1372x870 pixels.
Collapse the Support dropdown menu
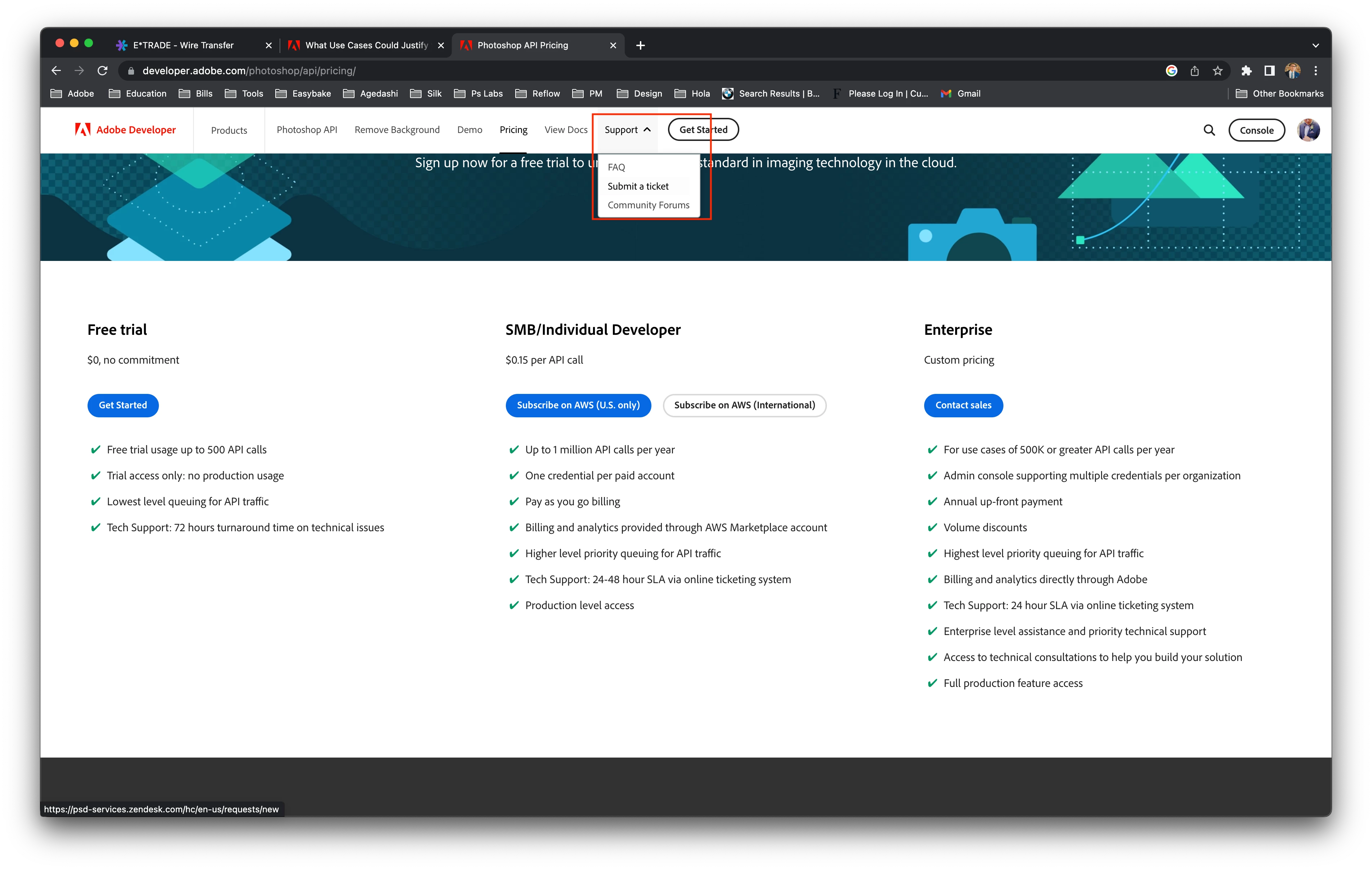coord(627,130)
